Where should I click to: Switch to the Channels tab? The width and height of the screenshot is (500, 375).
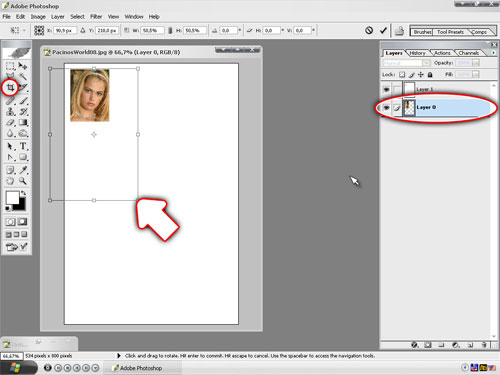point(468,53)
